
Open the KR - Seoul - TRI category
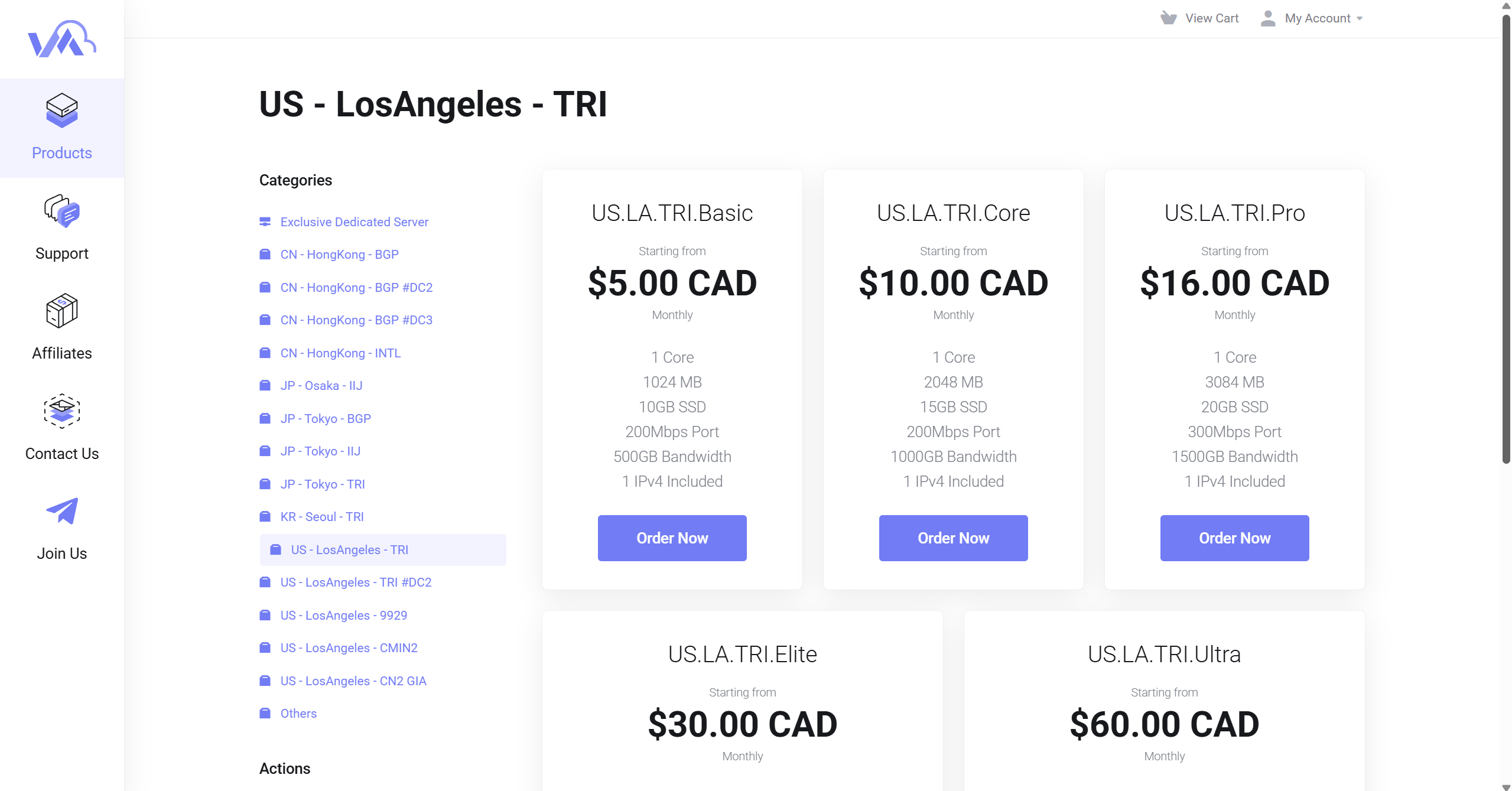pyautogui.click(x=321, y=517)
